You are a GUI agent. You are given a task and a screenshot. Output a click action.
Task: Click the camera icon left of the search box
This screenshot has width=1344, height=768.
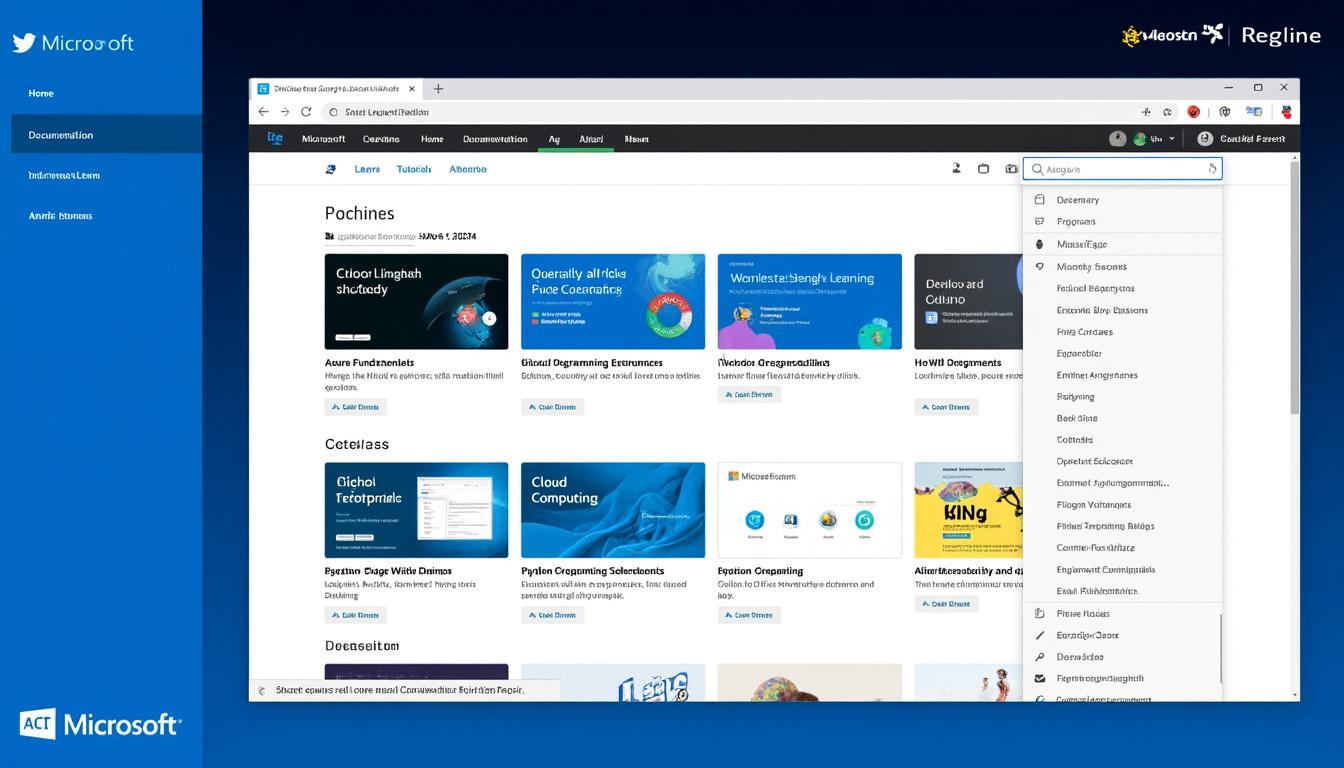1011,169
